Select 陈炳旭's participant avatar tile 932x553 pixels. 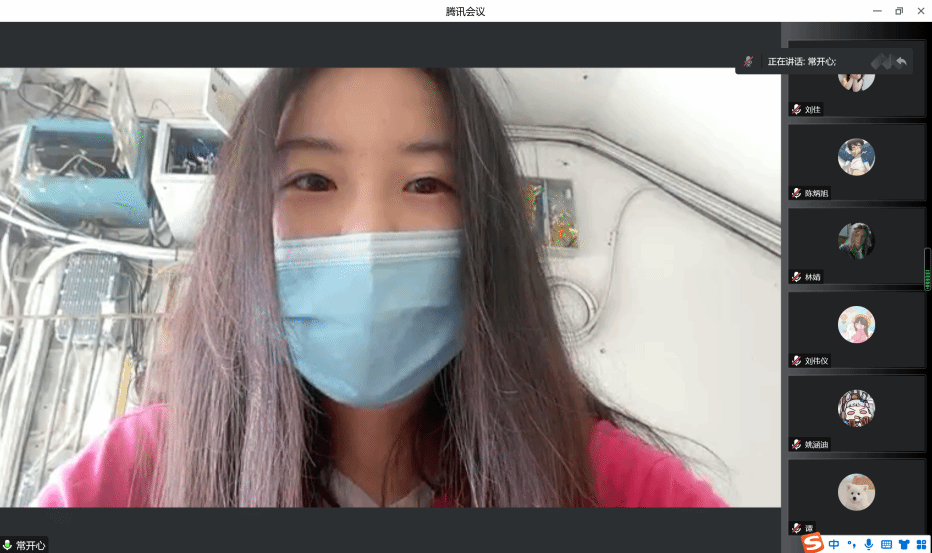coord(856,157)
